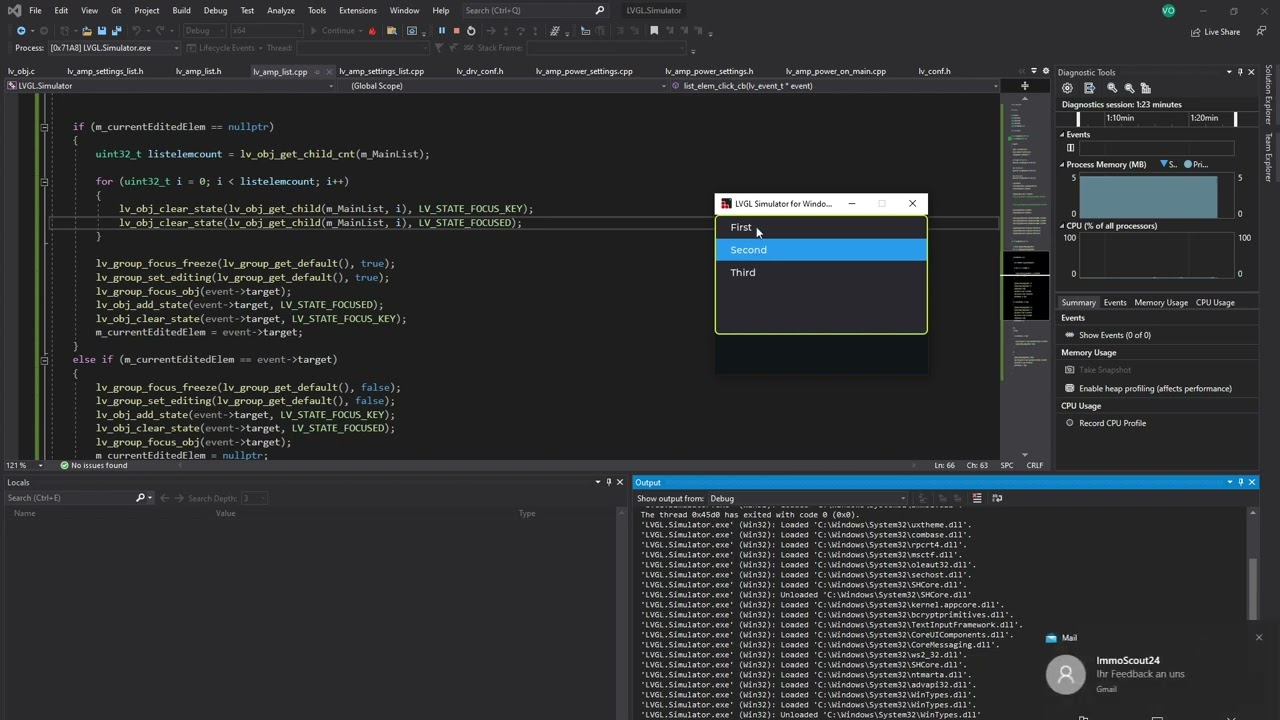The width and height of the screenshot is (1280, 720).
Task: Open the Process selector dropdown
Action: (177, 48)
